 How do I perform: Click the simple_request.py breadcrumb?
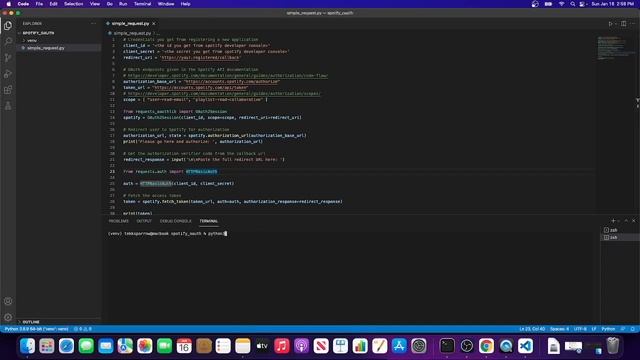(x=132, y=33)
